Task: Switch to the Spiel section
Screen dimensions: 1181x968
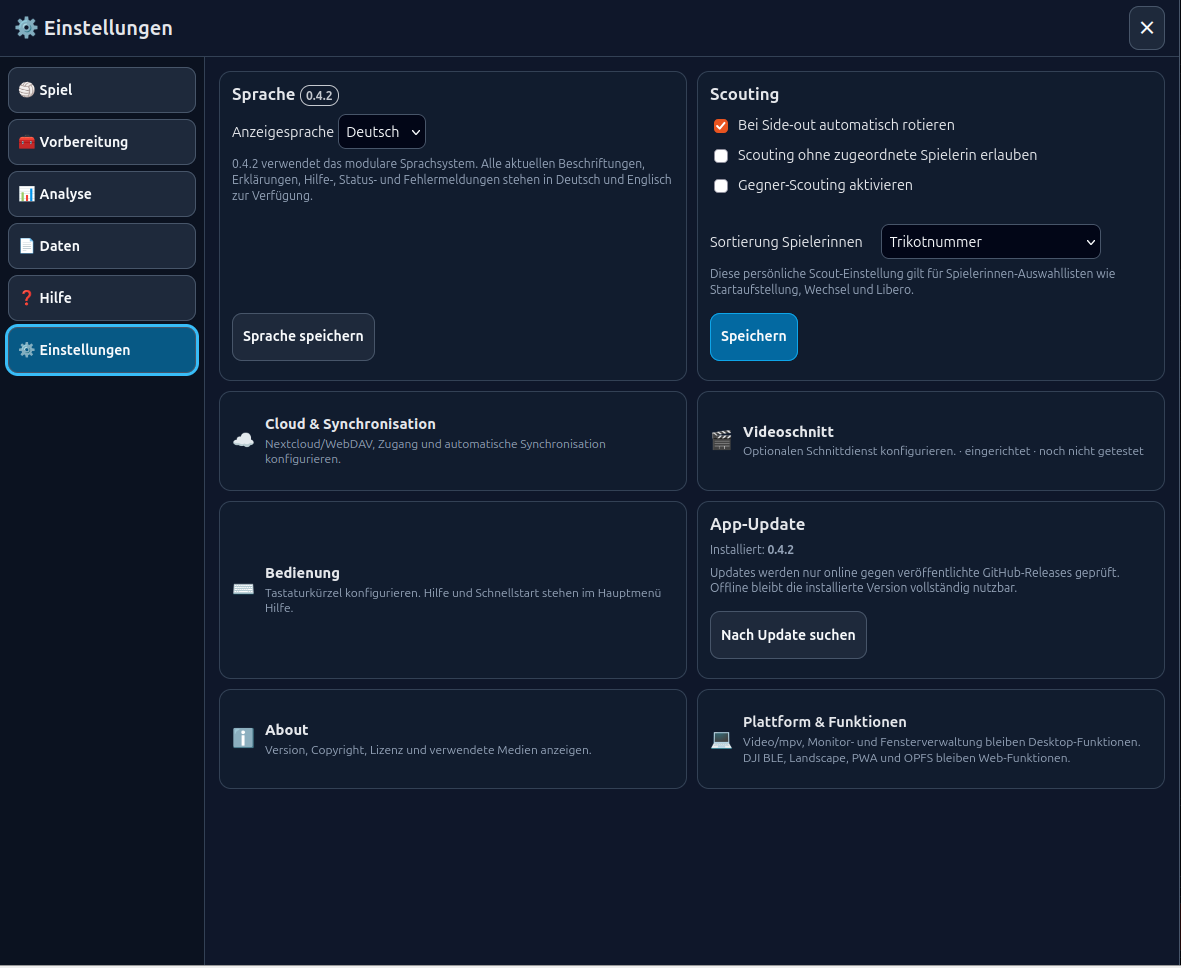Action: 102,90
